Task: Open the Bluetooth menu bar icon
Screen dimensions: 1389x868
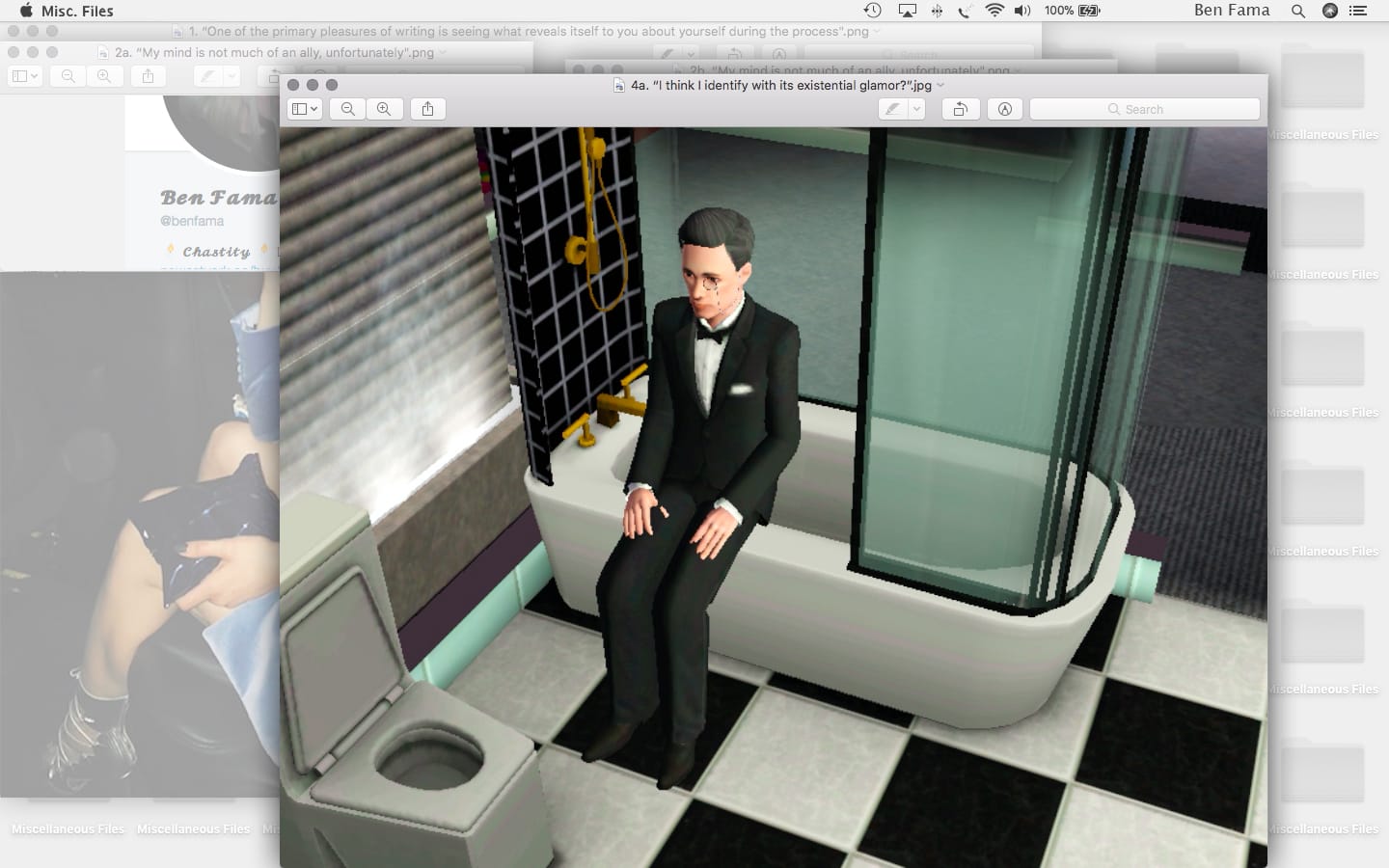Action: 937,11
